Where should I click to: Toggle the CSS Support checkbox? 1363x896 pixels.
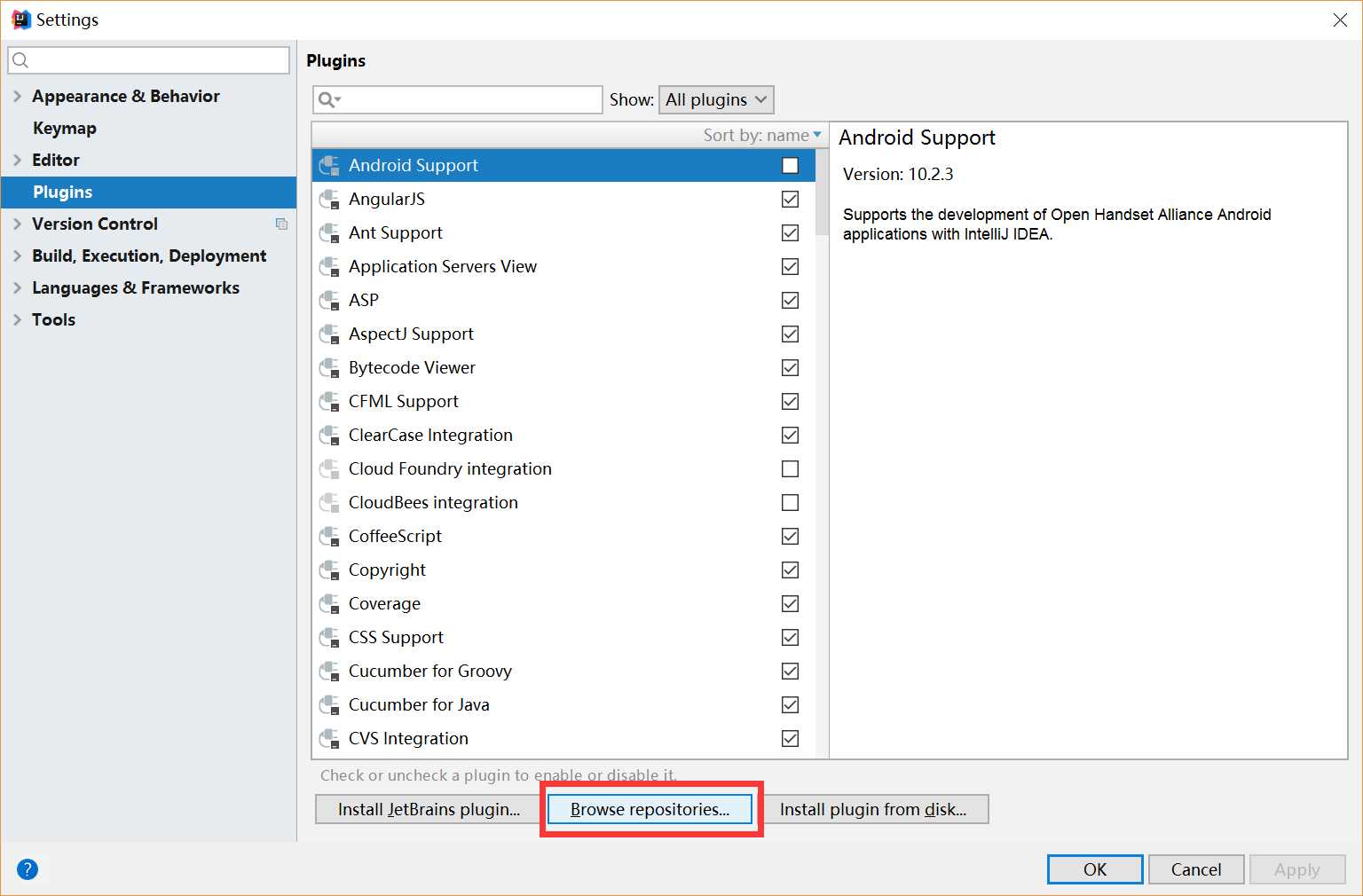click(x=790, y=638)
